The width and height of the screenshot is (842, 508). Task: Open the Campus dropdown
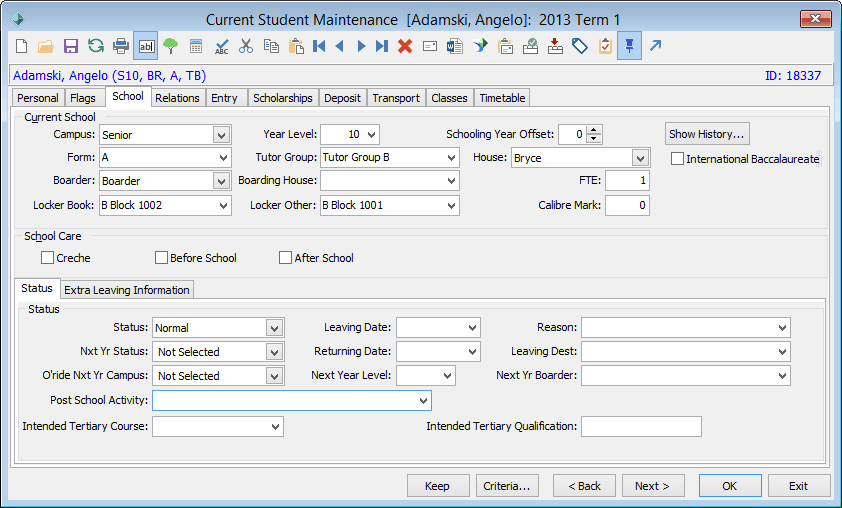point(221,135)
